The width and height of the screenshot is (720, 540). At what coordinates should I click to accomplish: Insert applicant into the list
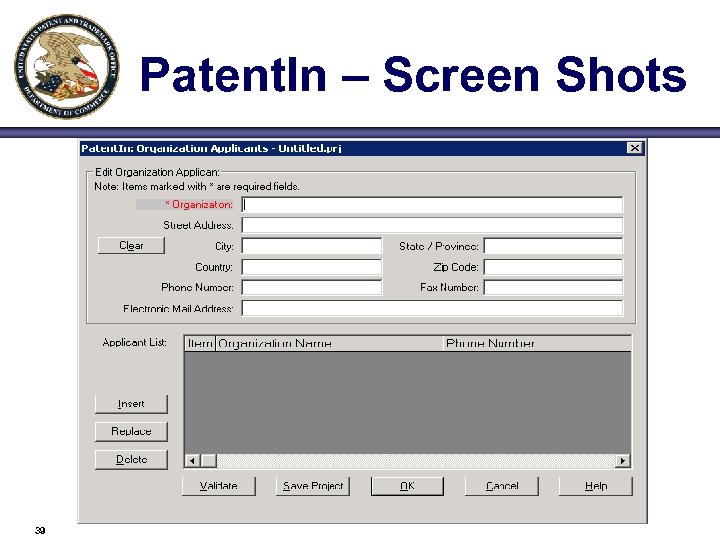coord(131,404)
